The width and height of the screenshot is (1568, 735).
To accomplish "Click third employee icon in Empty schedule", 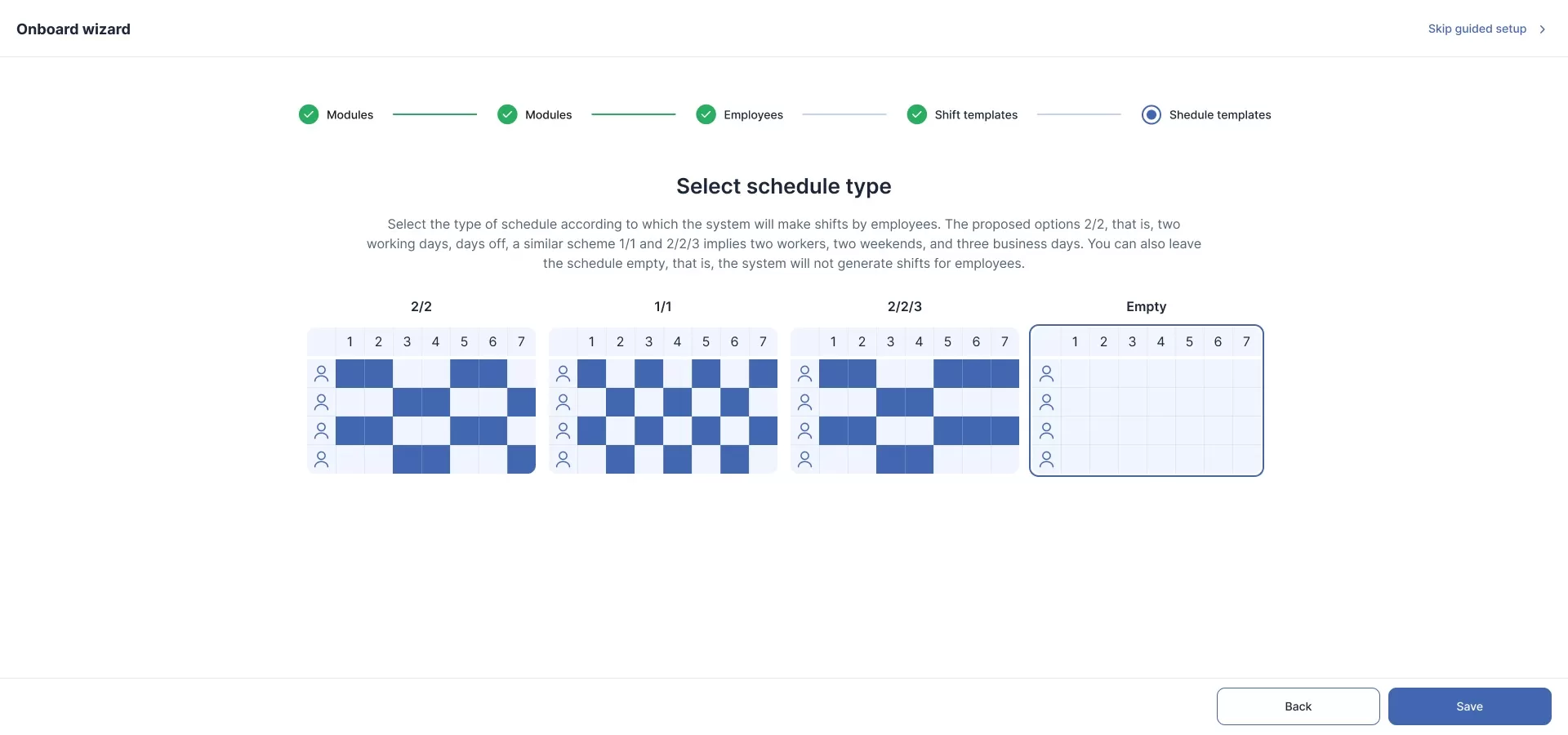I will [1046, 431].
